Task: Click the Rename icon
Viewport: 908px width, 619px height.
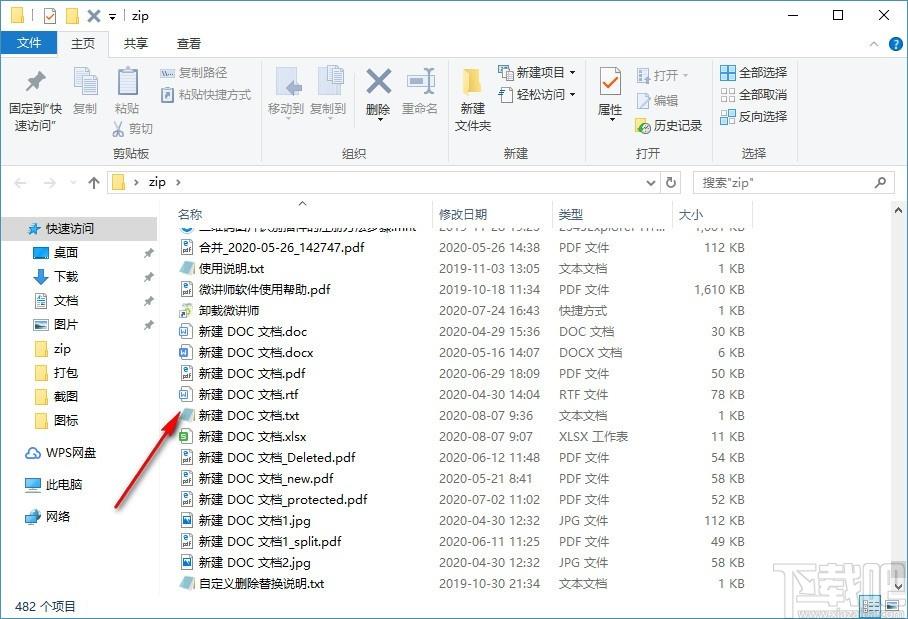Action: 421,81
